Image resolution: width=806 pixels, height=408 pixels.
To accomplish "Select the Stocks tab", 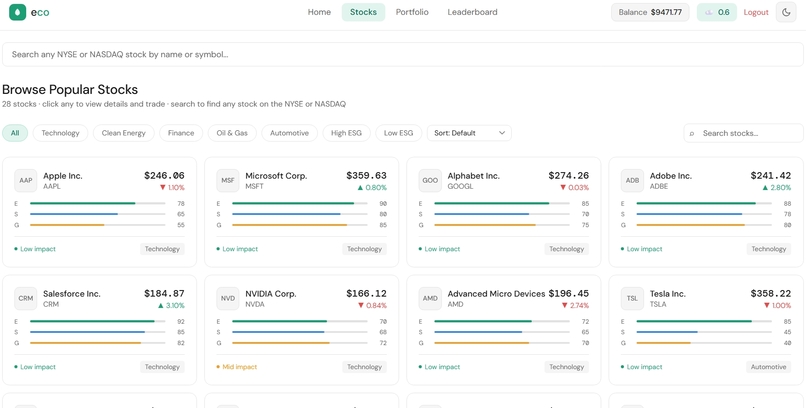I will (363, 12).
